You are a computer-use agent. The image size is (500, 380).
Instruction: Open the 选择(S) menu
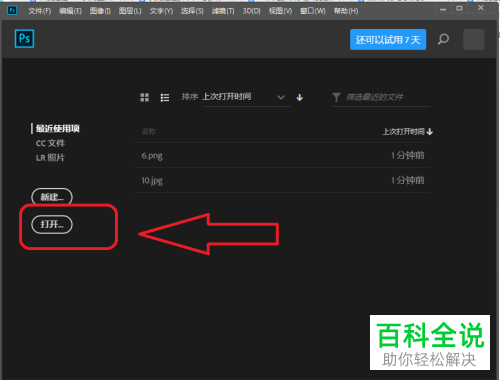click(x=192, y=11)
